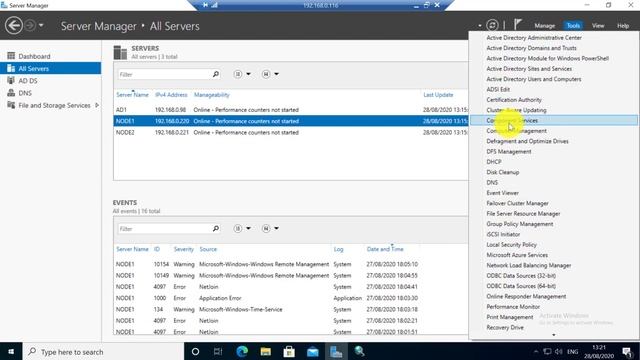640x360 pixels.
Task: Sort events by Date and Time column
Action: tap(385, 249)
